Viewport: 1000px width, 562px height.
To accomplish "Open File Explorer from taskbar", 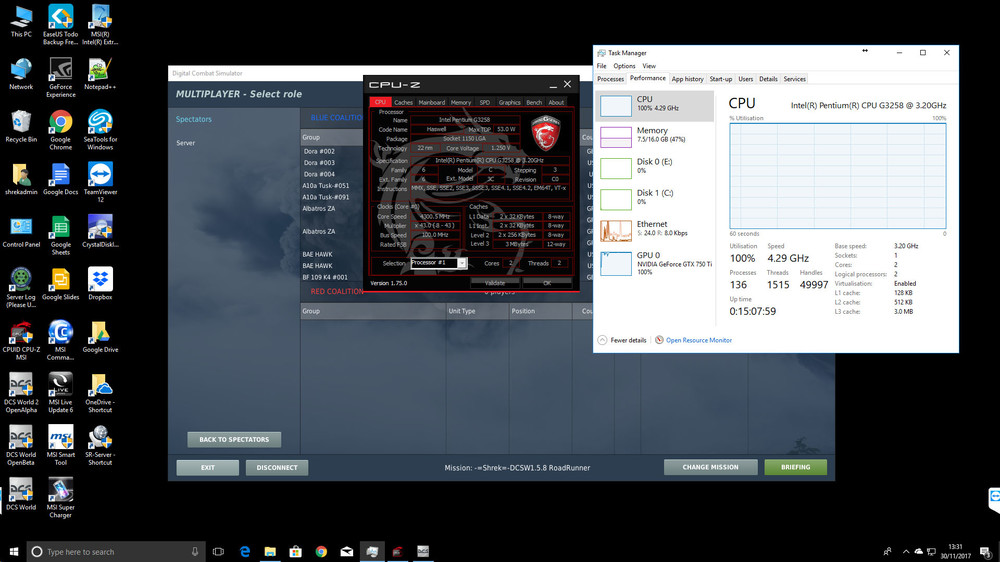I will click(270, 551).
